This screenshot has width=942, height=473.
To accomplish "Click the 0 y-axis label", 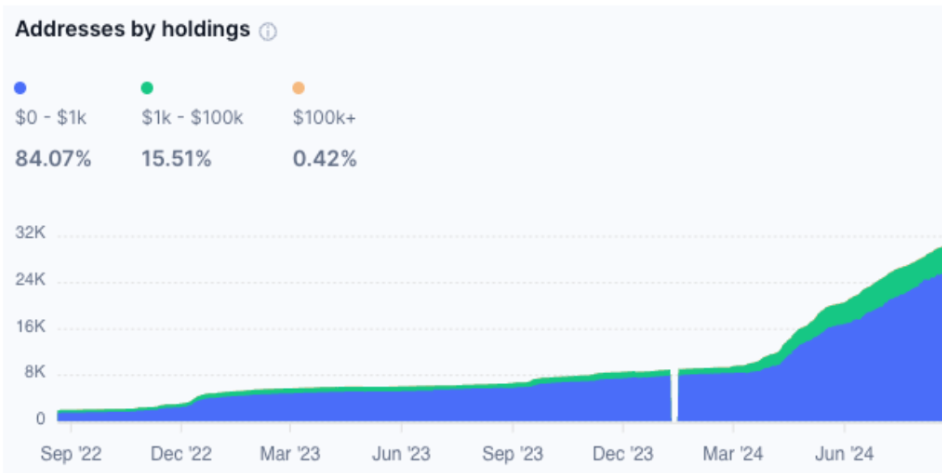I will click(40, 418).
